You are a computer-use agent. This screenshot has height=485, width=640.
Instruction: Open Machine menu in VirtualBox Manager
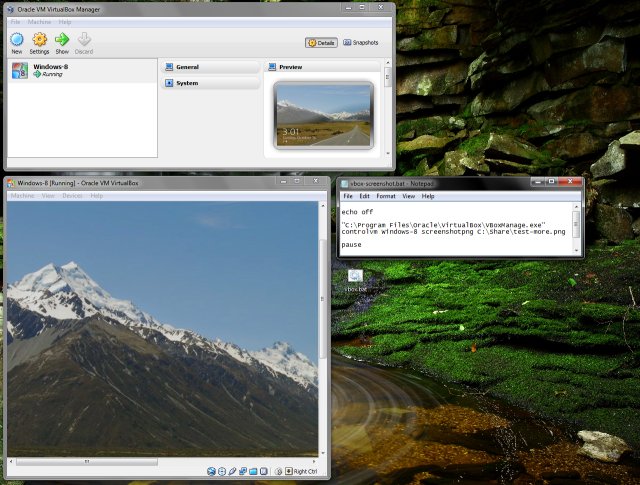tap(40, 22)
